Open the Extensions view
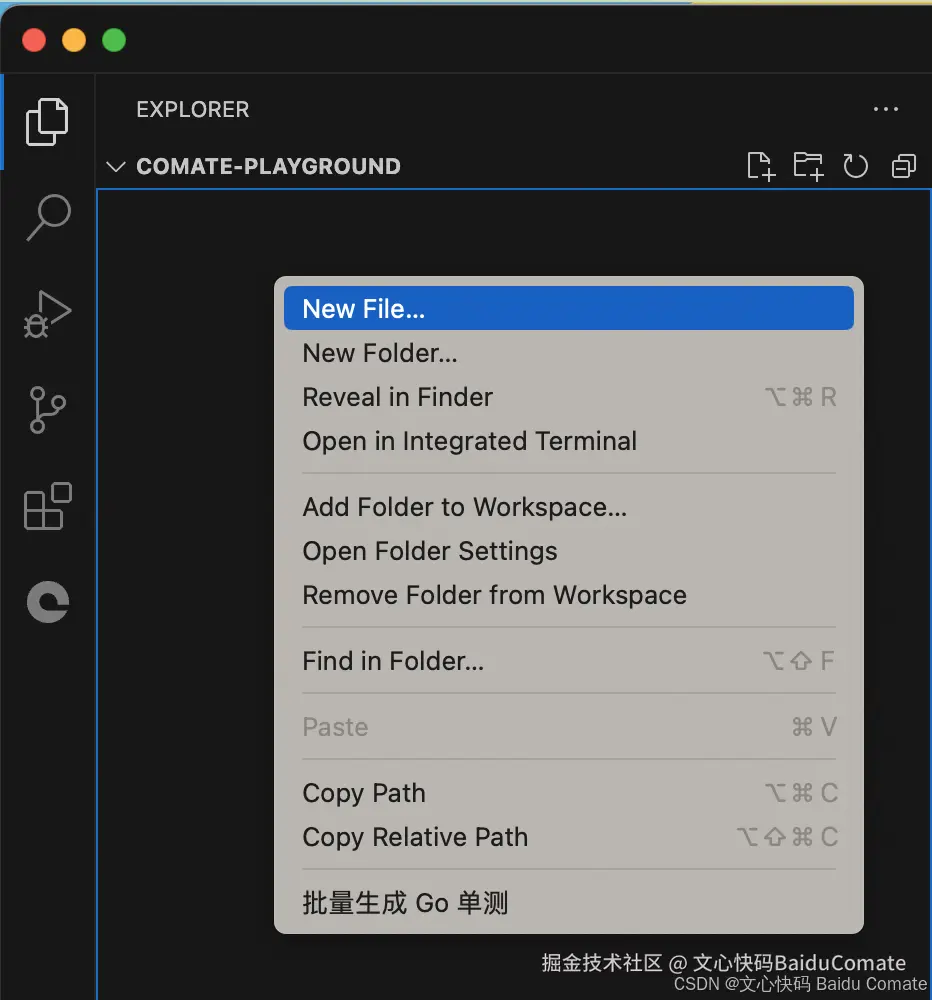 48,506
